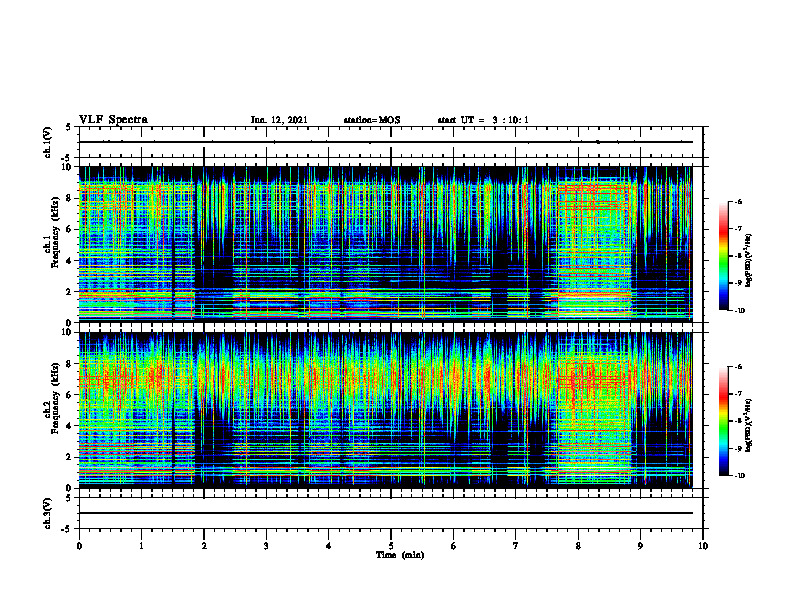The image size is (792, 612).
Task: Click the ch.1 color bar log(PSD) label
Action: pos(749,261)
